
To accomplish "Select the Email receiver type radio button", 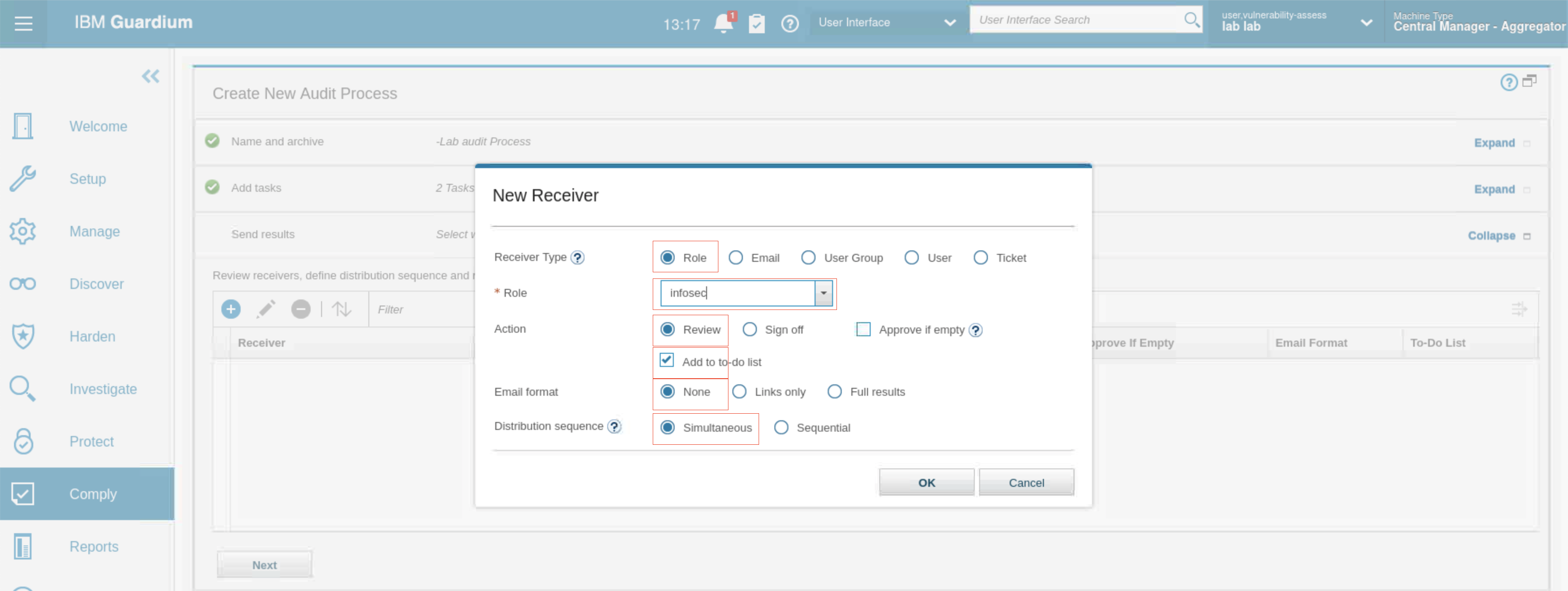I will point(735,258).
